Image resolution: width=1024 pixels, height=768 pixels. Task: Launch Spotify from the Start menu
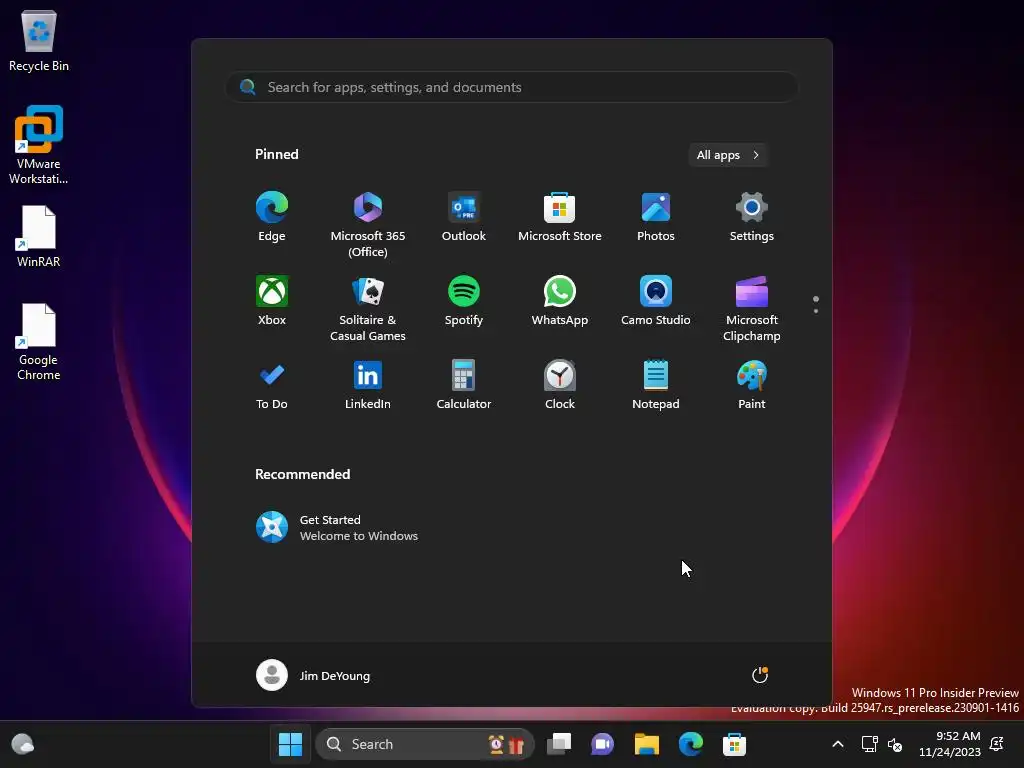(x=464, y=301)
